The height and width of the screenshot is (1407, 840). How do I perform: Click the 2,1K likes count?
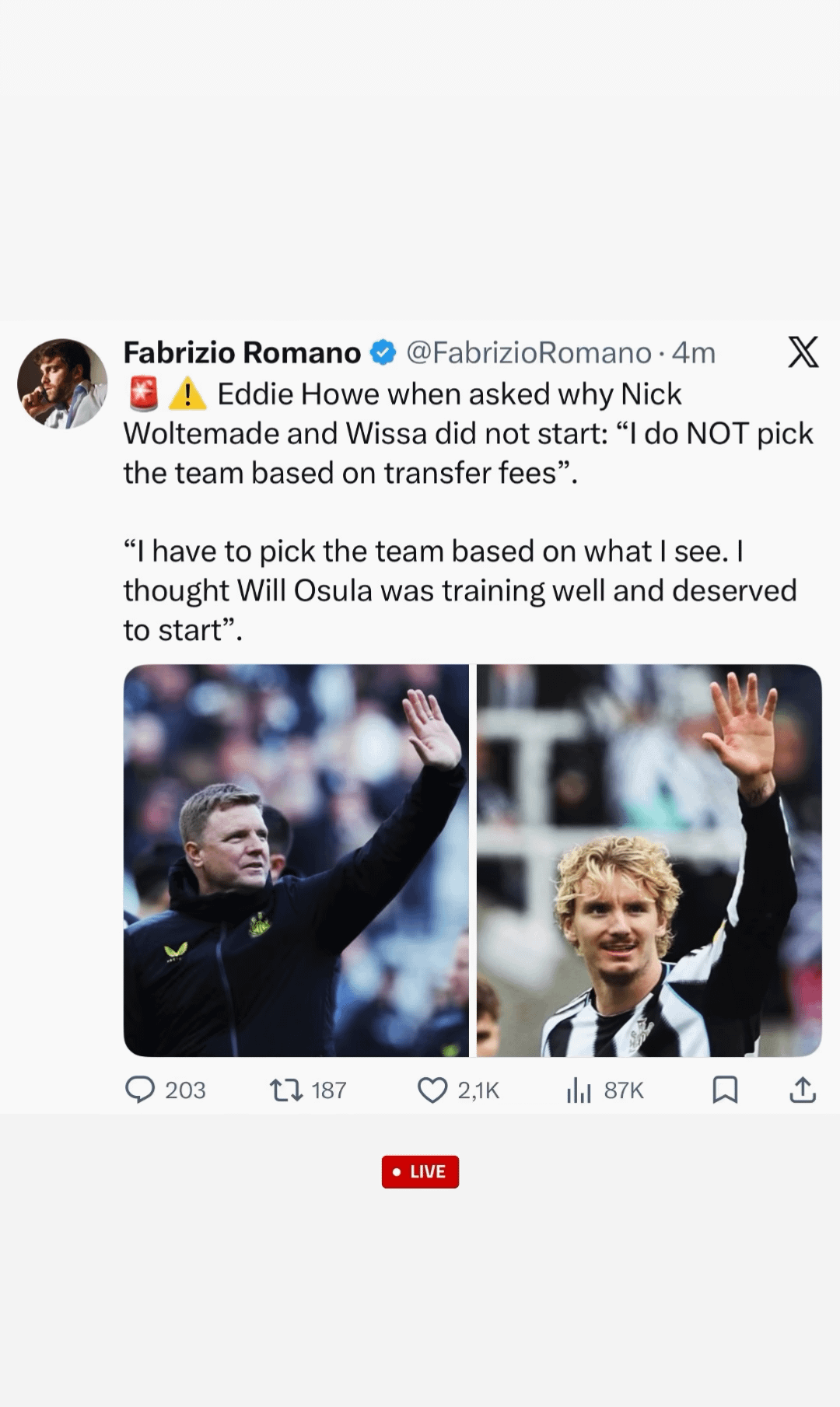(478, 1090)
